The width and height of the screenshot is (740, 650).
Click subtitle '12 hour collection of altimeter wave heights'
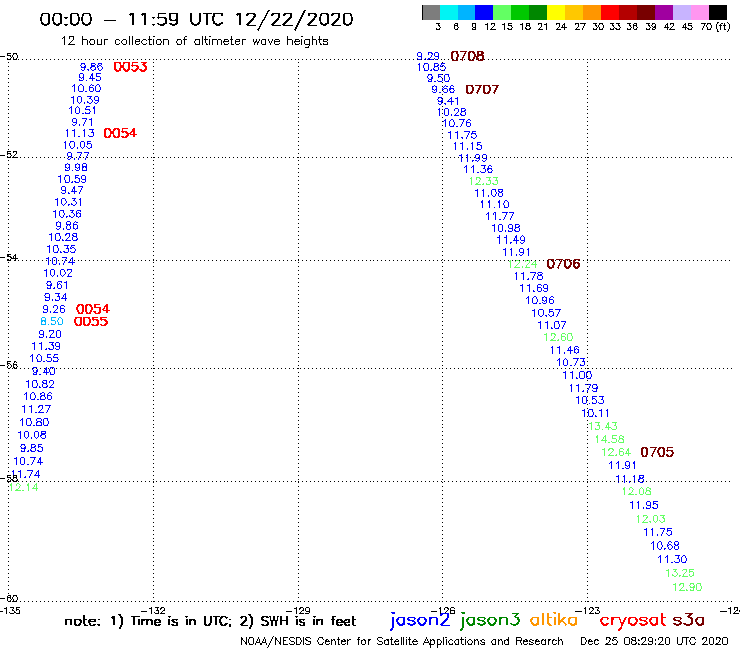pyautogui.click(x=194, y=41)
